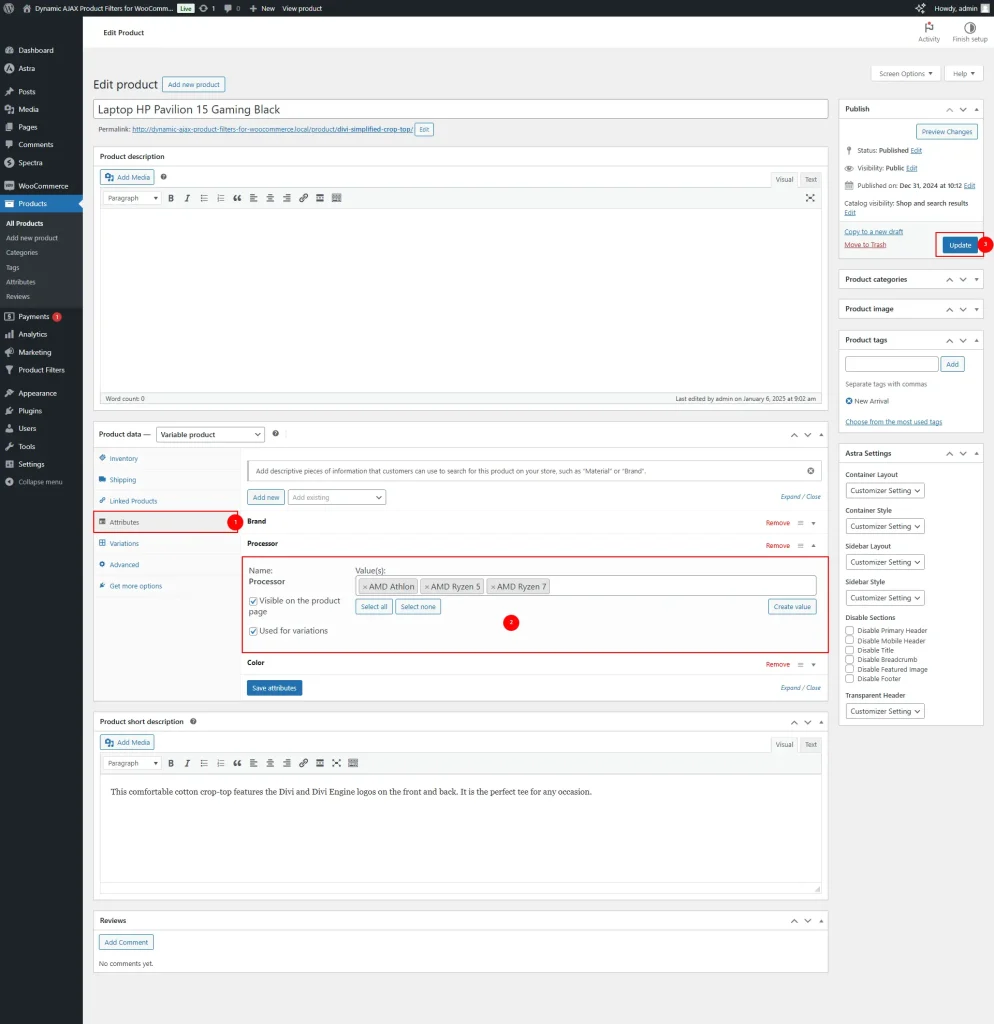Click the product title input field

tap(460, 109)
